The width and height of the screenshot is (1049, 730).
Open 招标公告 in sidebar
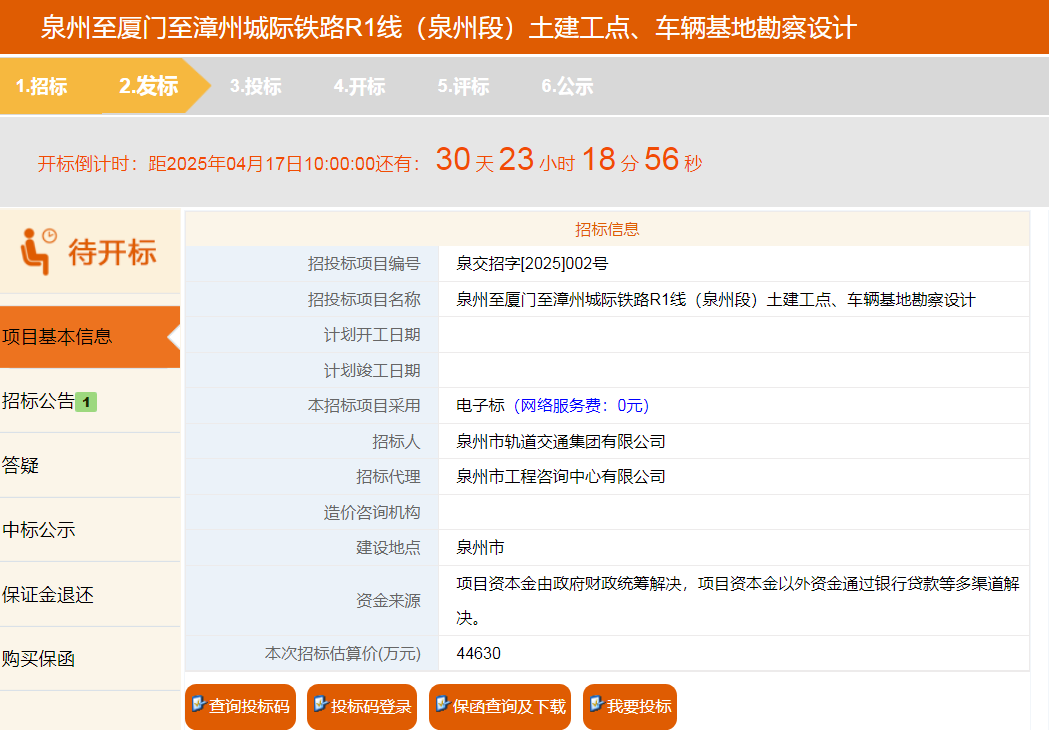[90, 401]
